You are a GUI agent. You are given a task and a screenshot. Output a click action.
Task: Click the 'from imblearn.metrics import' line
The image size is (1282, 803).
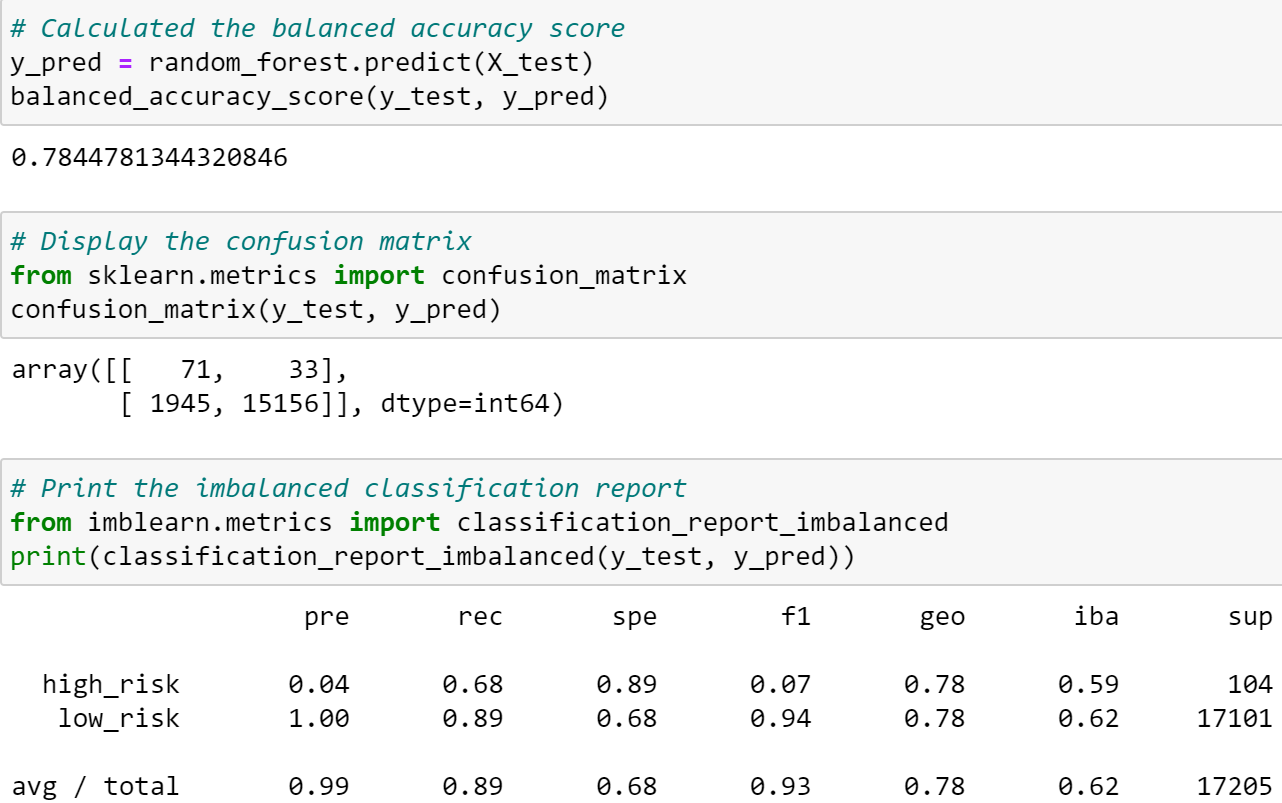479,523
